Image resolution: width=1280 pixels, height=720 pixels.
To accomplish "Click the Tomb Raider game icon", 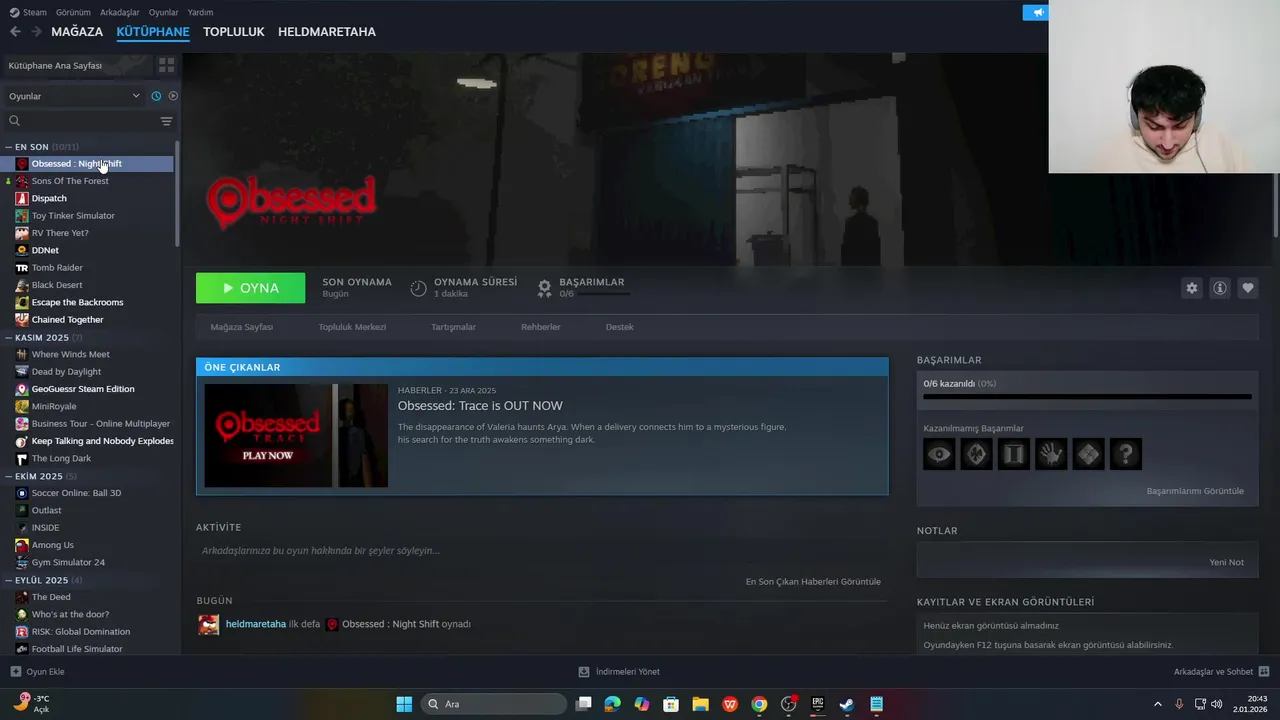I will click(22, 268).
